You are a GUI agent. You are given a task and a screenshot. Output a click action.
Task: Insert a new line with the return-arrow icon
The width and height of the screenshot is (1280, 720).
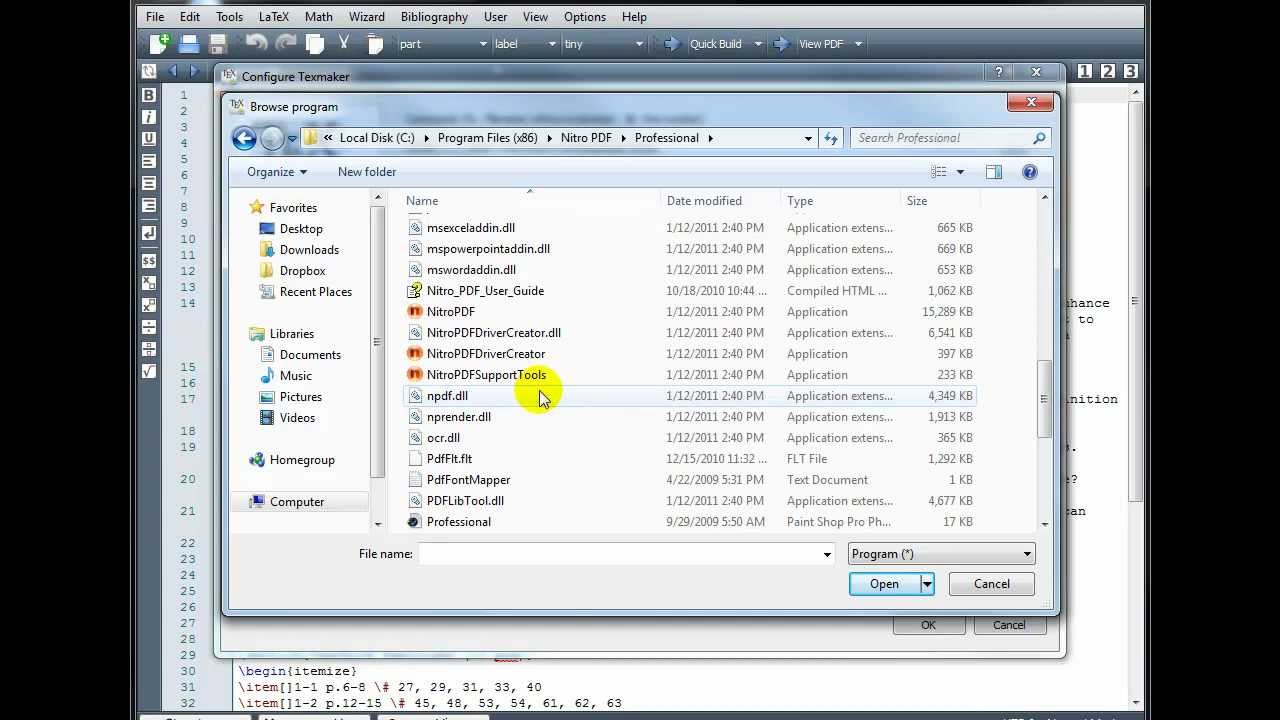pos(149,233)
